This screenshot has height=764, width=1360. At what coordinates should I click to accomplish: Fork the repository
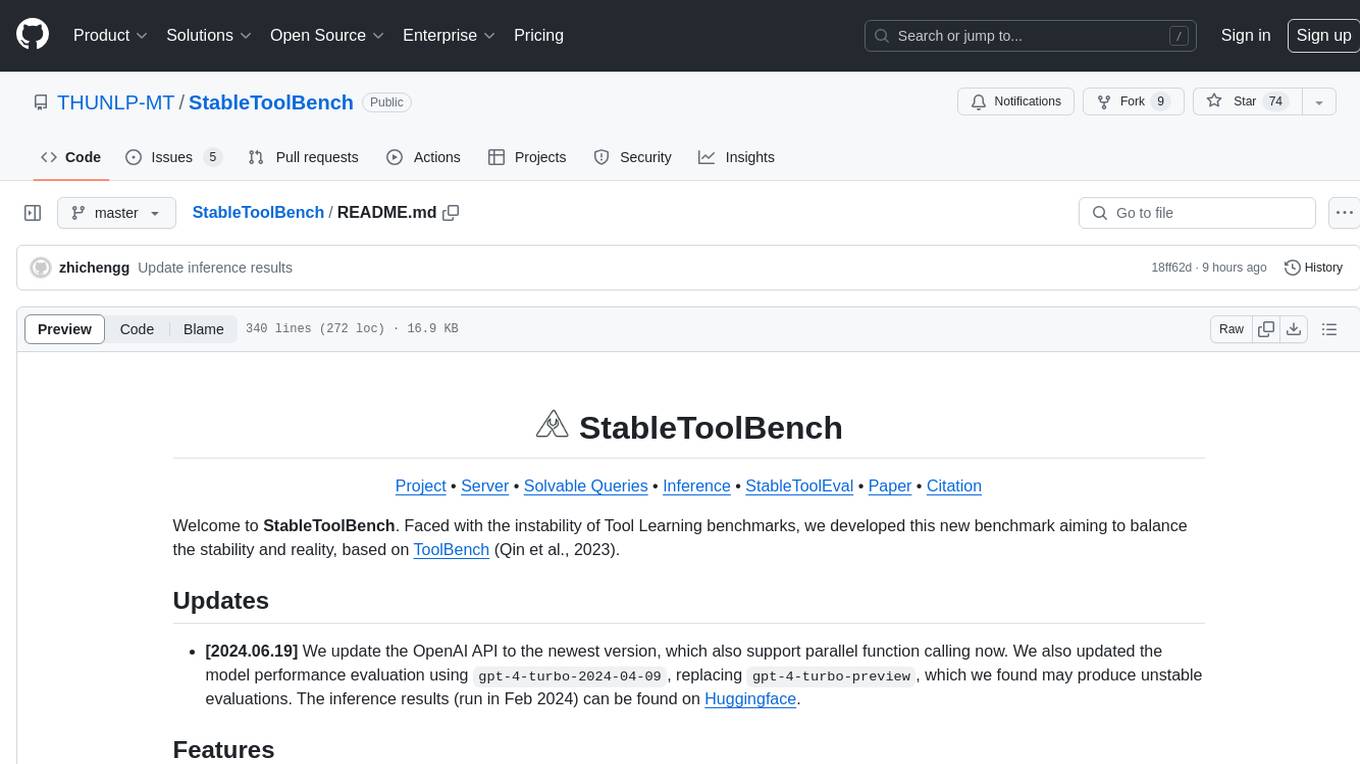point(1133,102)
